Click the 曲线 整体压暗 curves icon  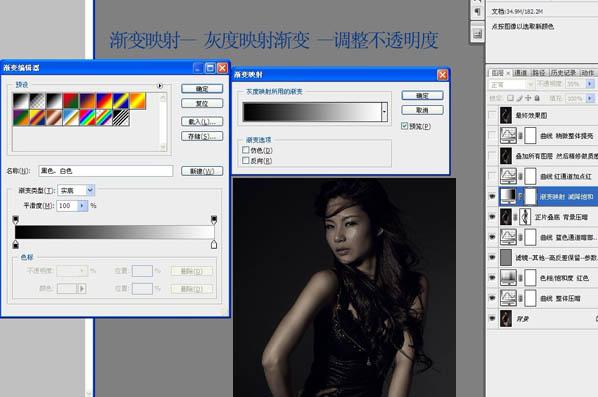coord(508,298)
